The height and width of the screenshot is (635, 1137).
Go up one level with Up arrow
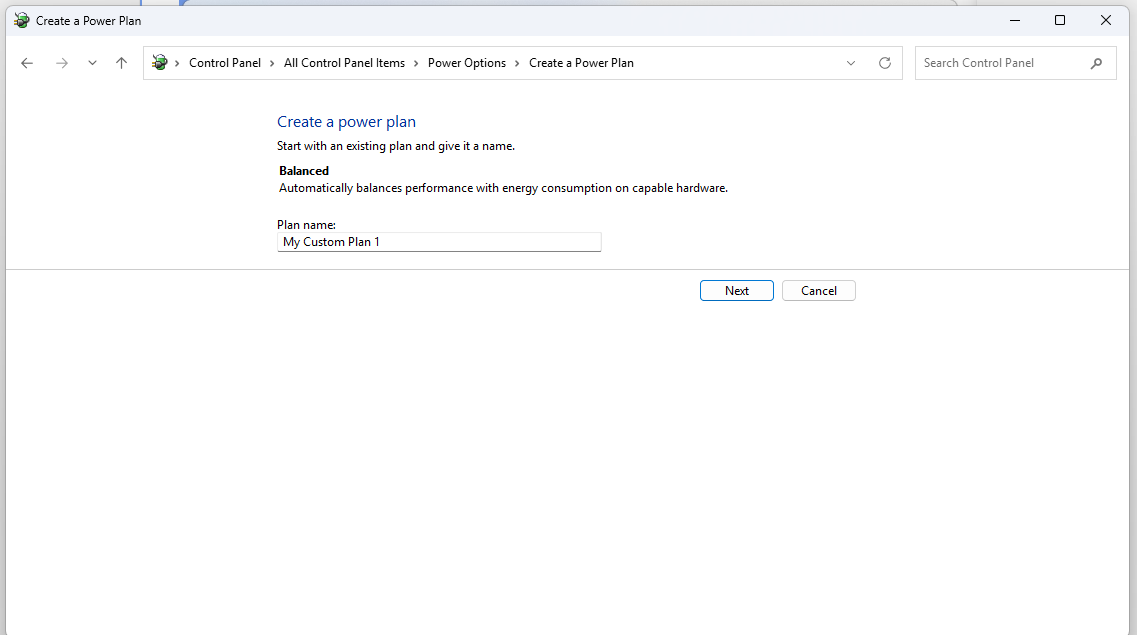(121, 63)
